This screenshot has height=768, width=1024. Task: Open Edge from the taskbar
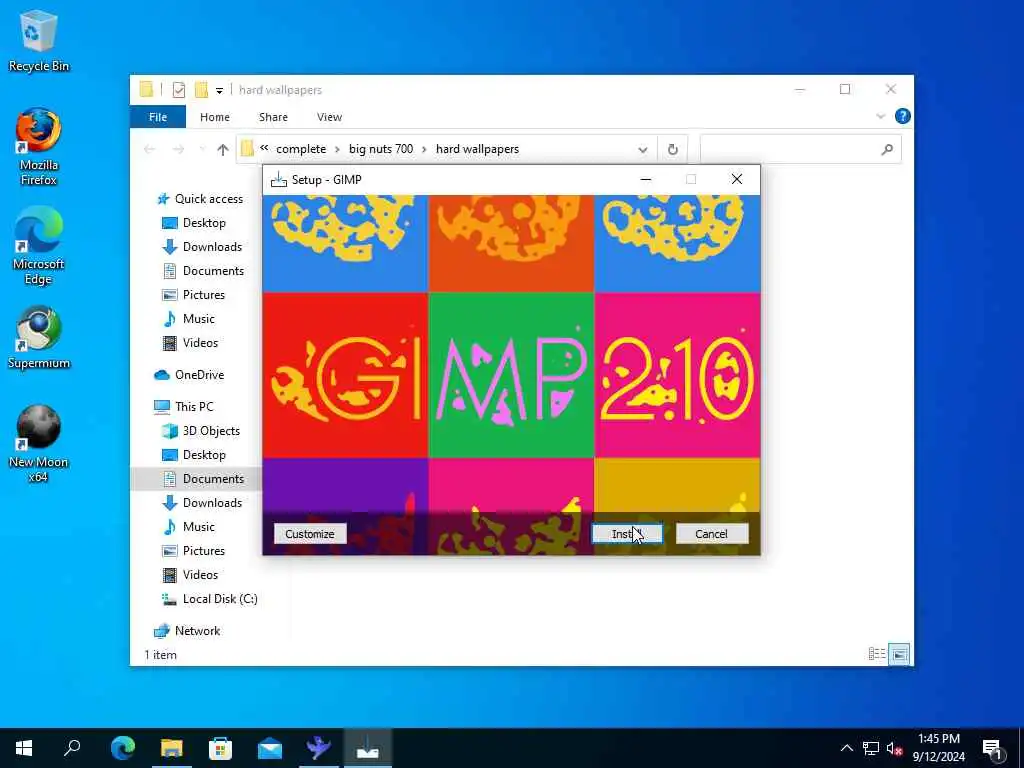pos(123,748)
